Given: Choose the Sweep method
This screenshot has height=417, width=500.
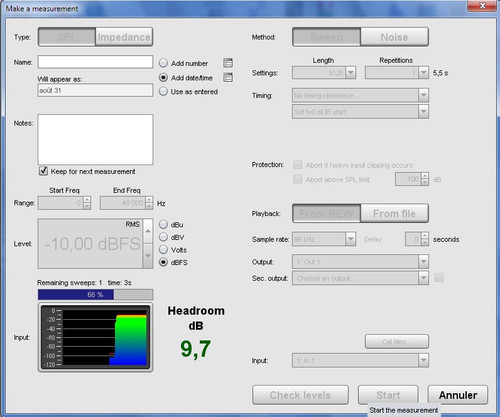Looking at the screenshot, I should point(326,37).
